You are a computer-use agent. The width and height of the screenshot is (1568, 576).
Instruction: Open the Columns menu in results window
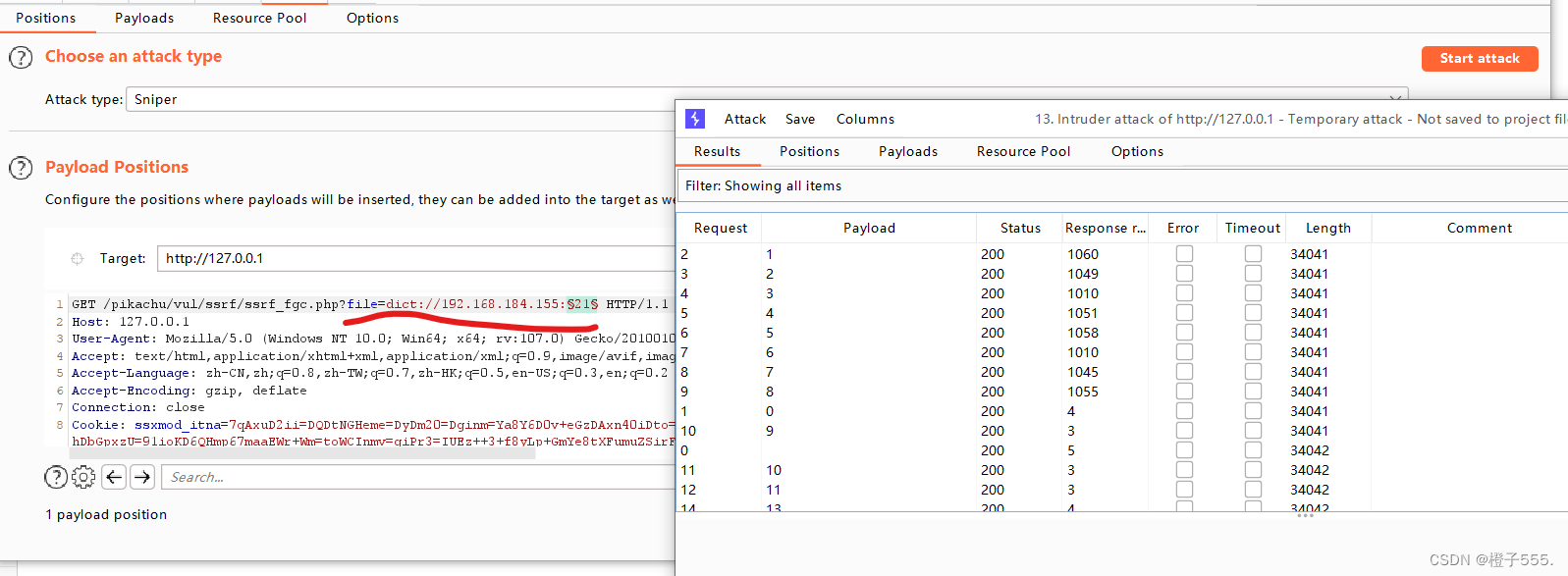pos(865,119)
